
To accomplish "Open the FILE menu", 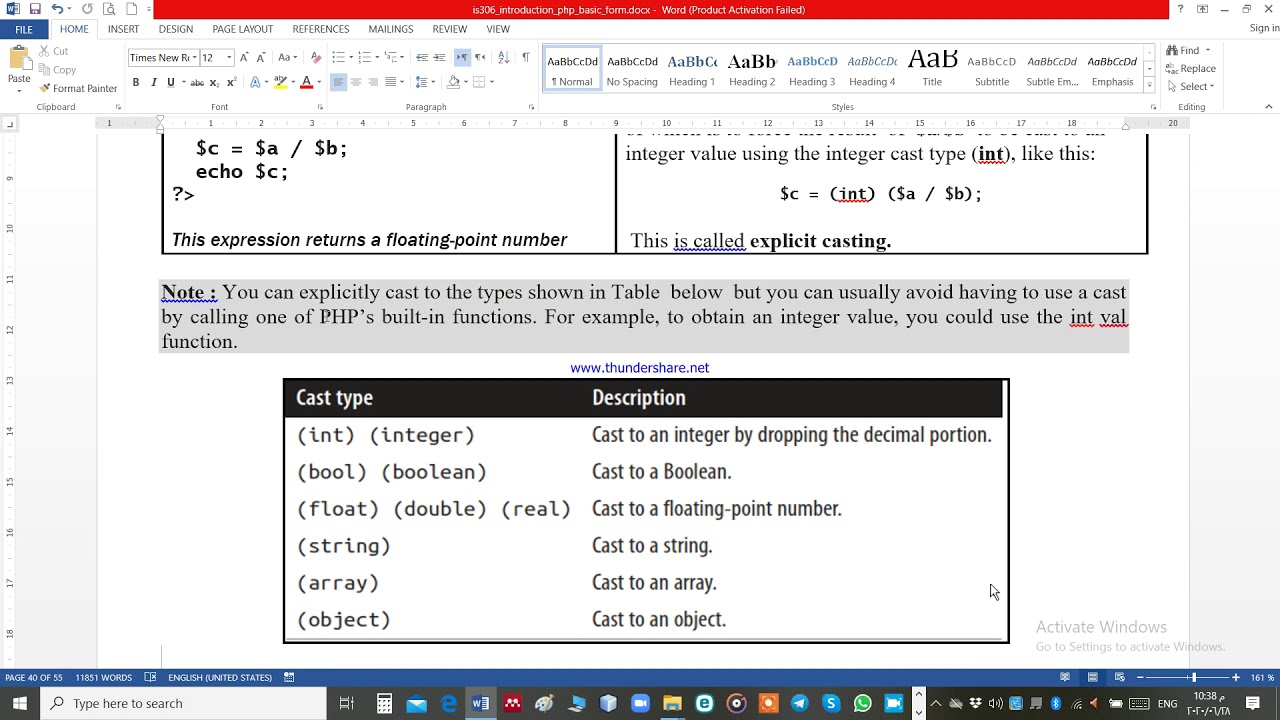I will pos(24,29).
